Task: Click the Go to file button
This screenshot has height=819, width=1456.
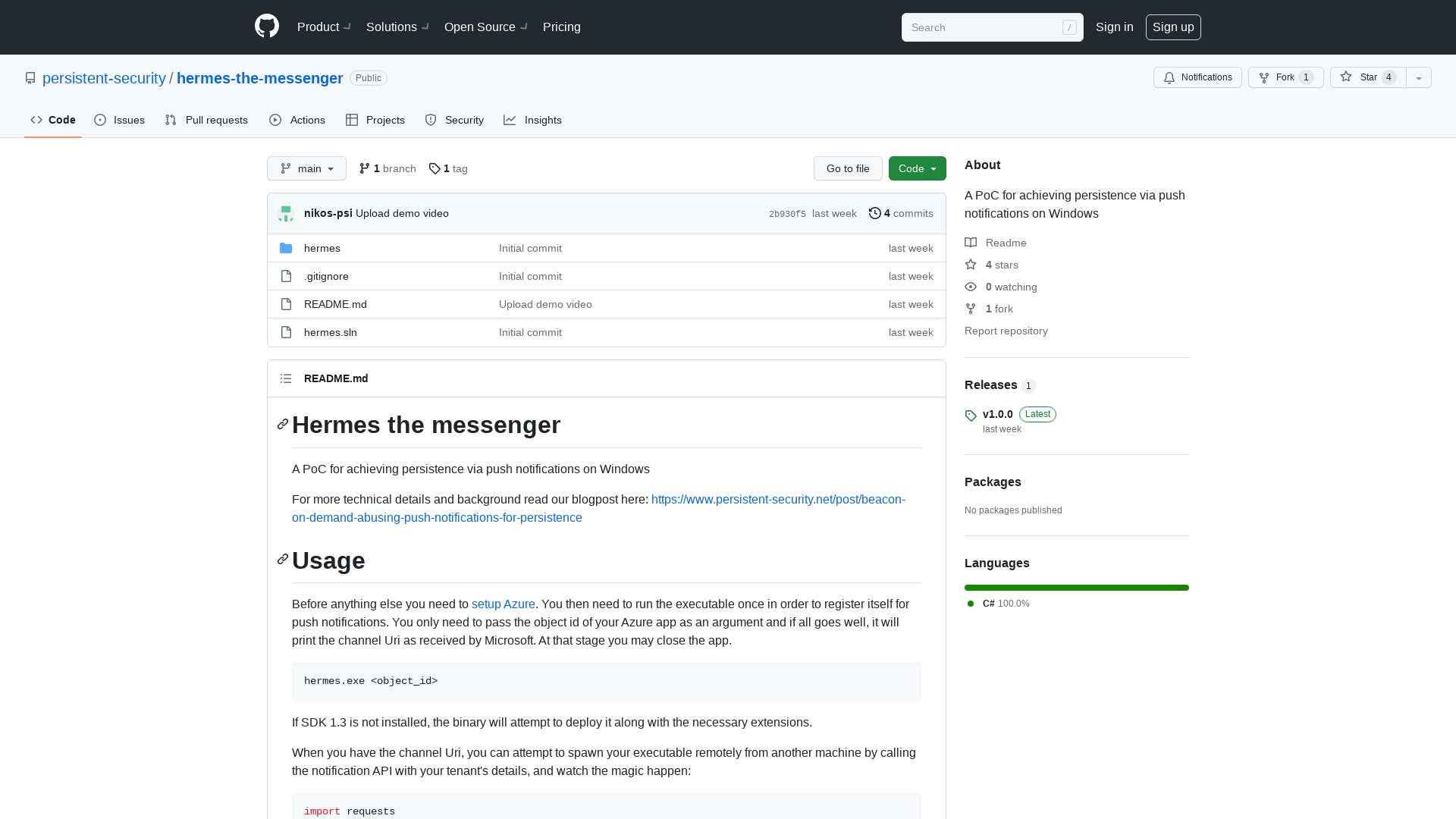Action: click(848, 168)
